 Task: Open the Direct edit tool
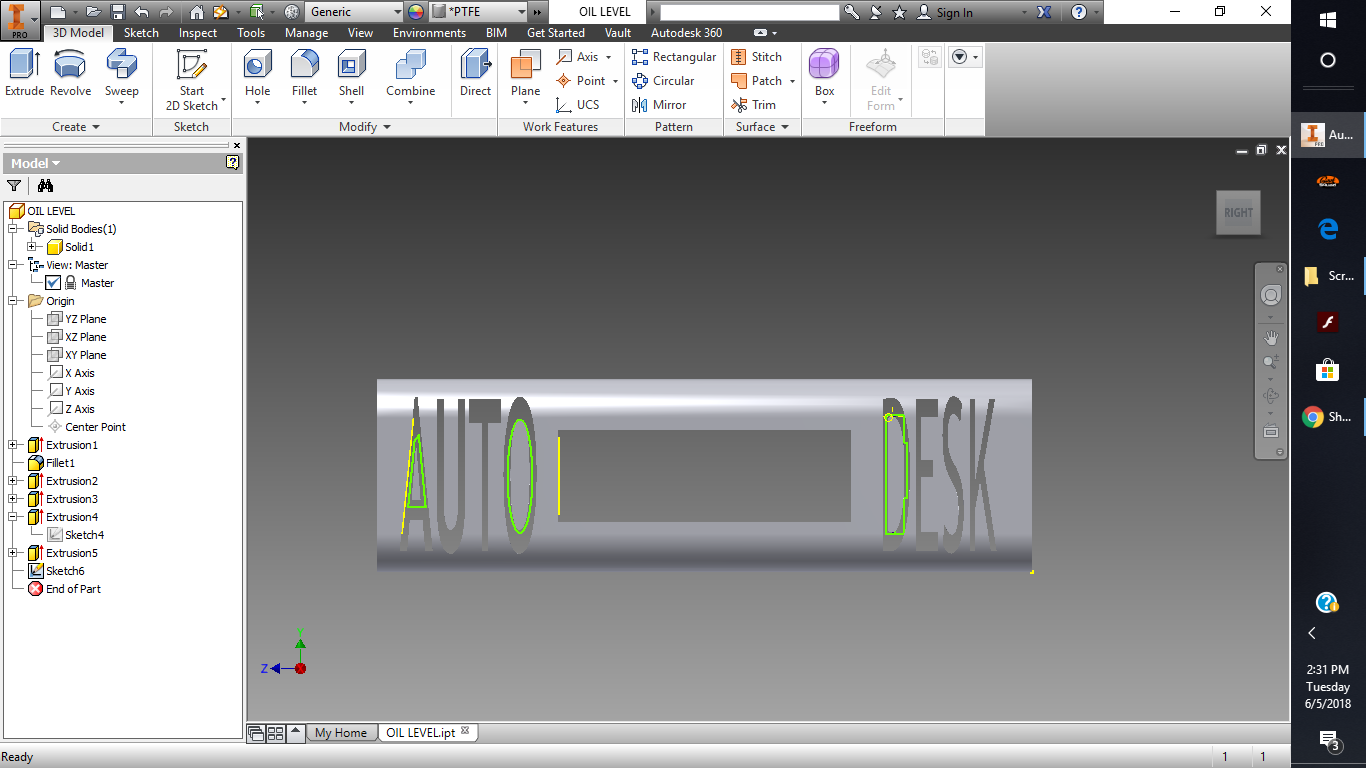coord(476,73)
